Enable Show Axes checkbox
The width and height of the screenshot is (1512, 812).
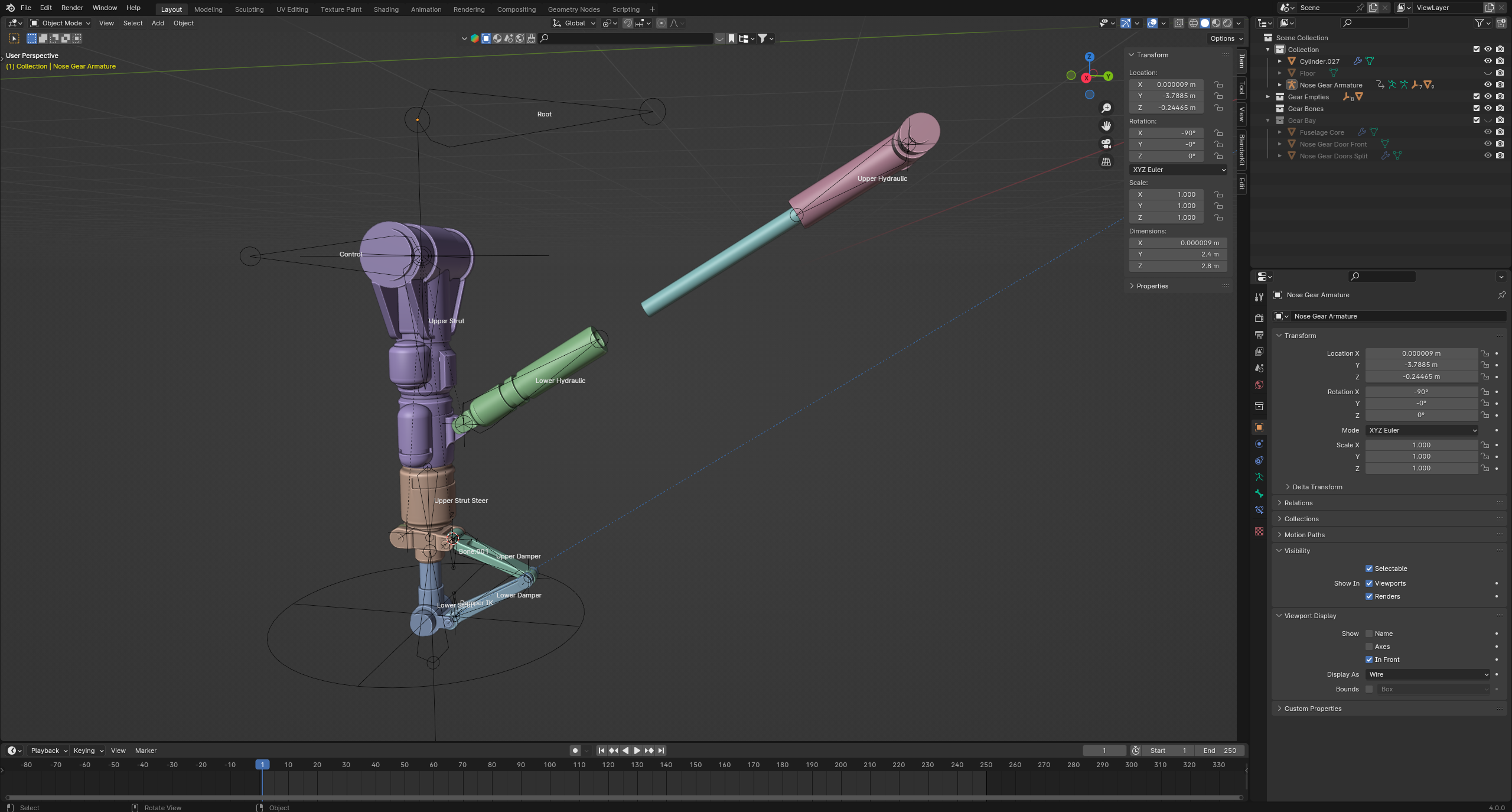click(1368, 647)
